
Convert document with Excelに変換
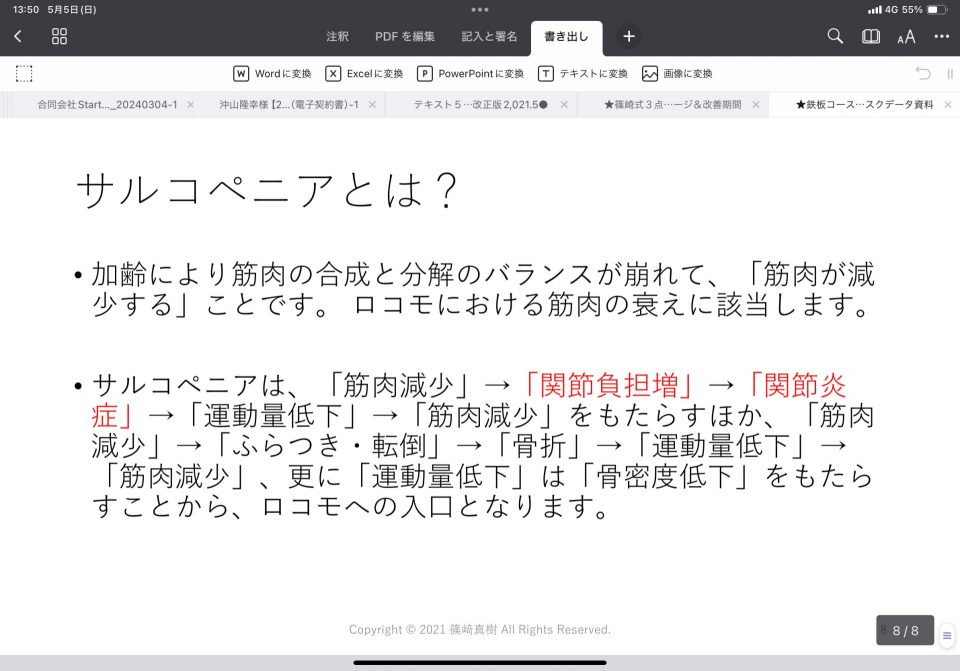[x=364, y=73]
